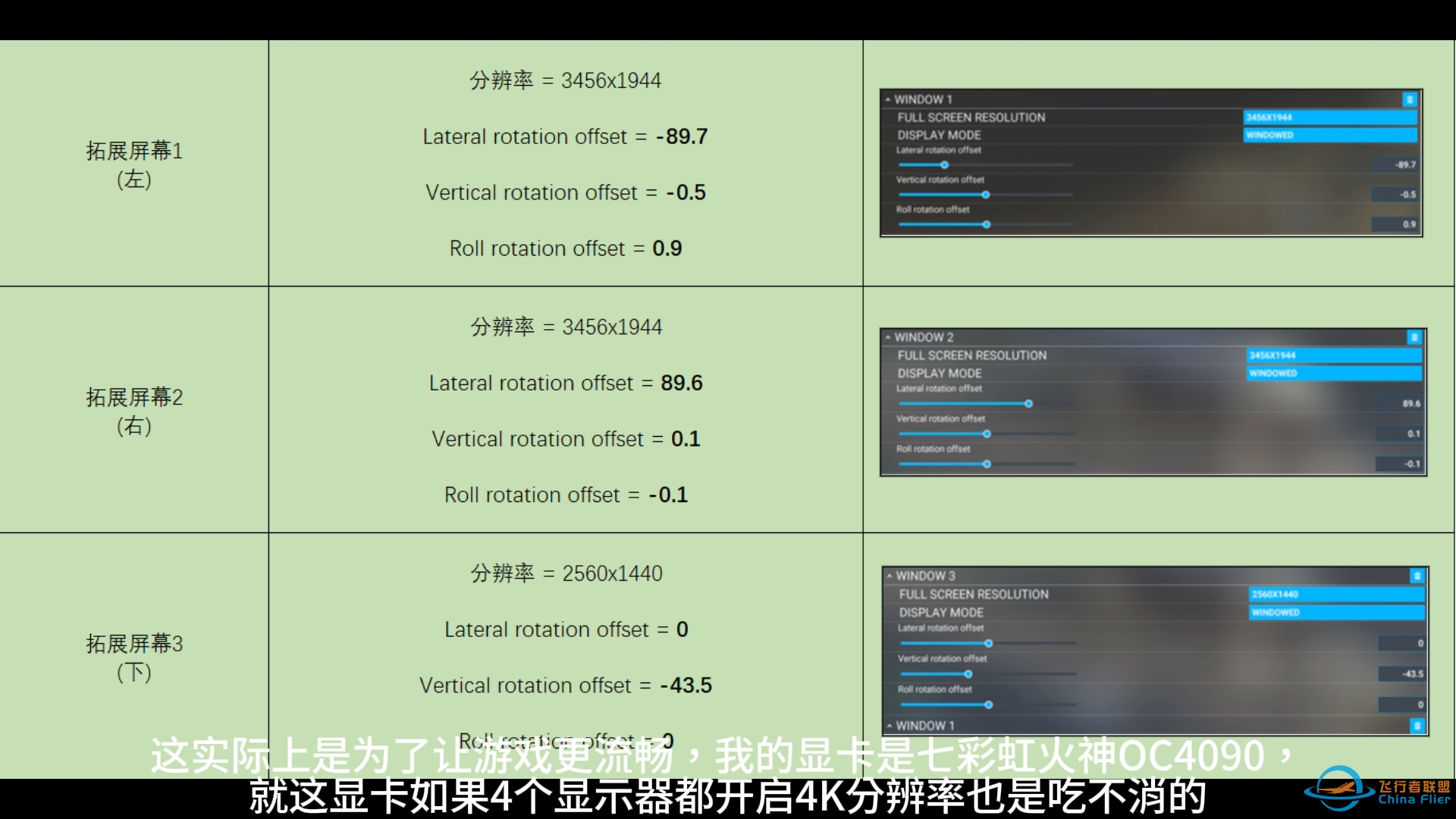Click the table cell labeled 拓展屏幕3 (下)
The image size is (1456, 819).
point(134,657)
